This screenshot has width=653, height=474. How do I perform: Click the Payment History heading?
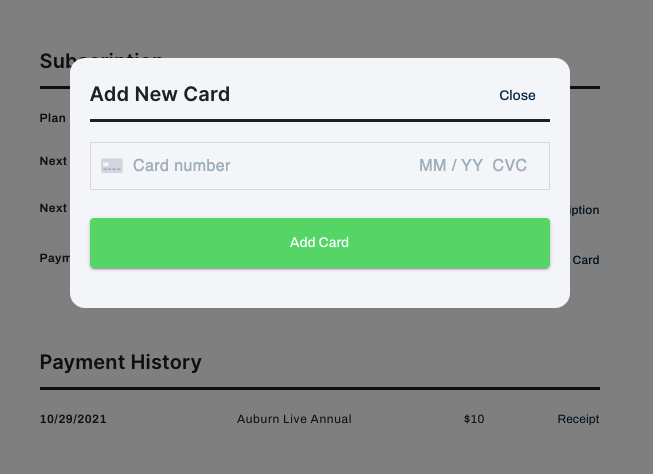[x=121, y=362]
